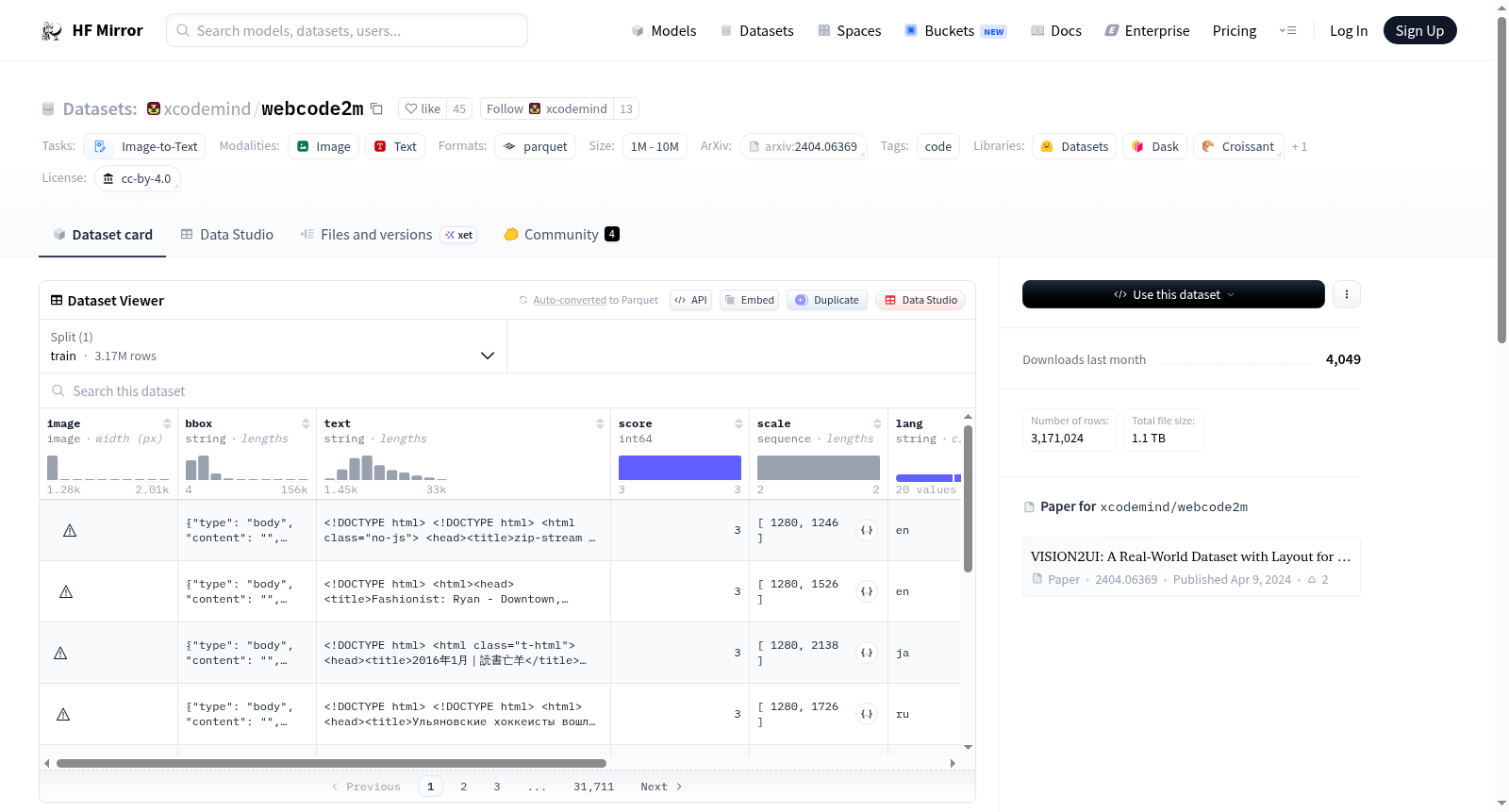Click the page's vertical scrollbar
1509x812 pixels.
(x=1501, y=179)
